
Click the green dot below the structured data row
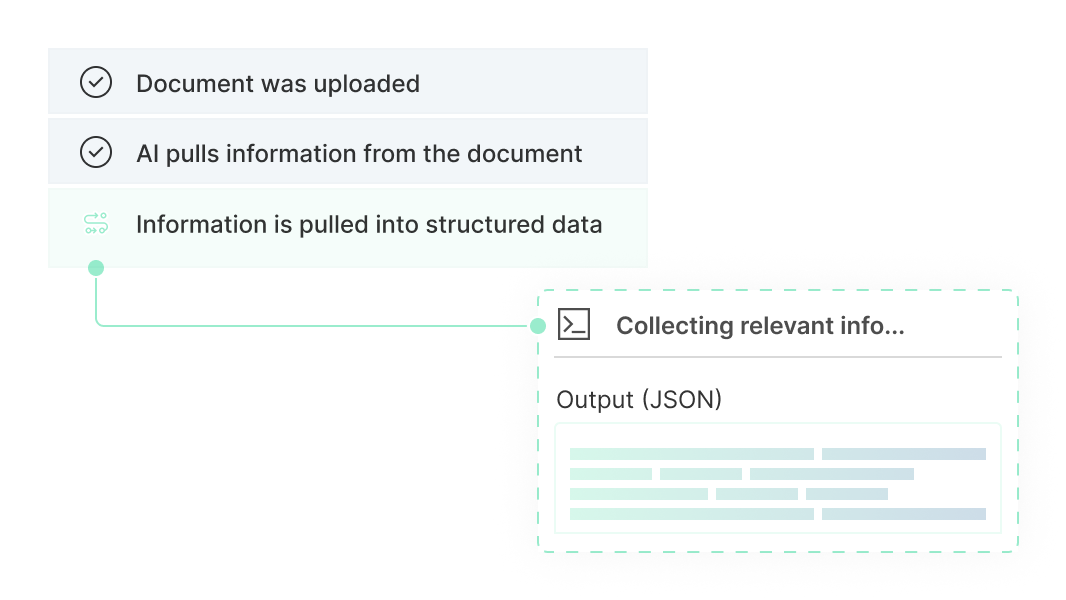(96, 268)
